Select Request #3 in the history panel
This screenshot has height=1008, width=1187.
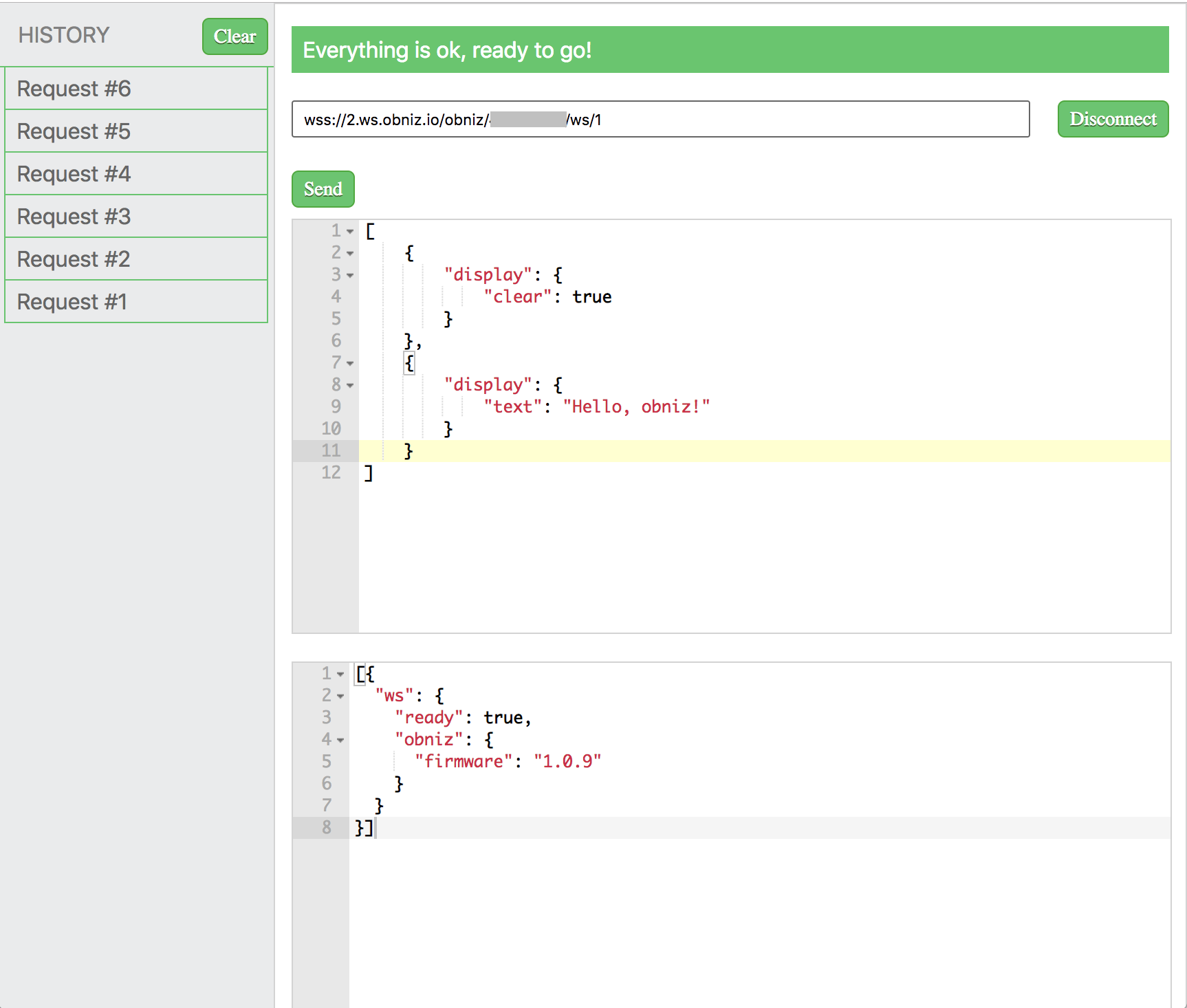point(135,216)
